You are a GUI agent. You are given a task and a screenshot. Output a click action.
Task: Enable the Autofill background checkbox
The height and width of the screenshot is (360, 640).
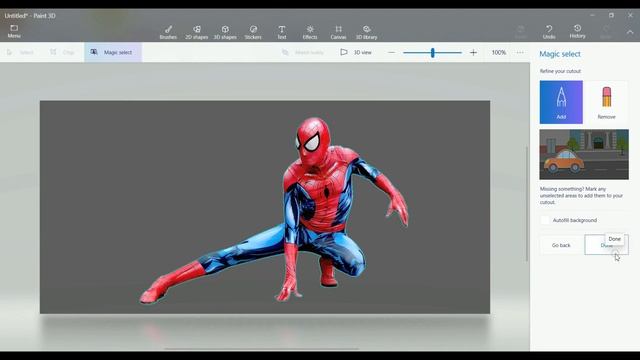(545, 220)
